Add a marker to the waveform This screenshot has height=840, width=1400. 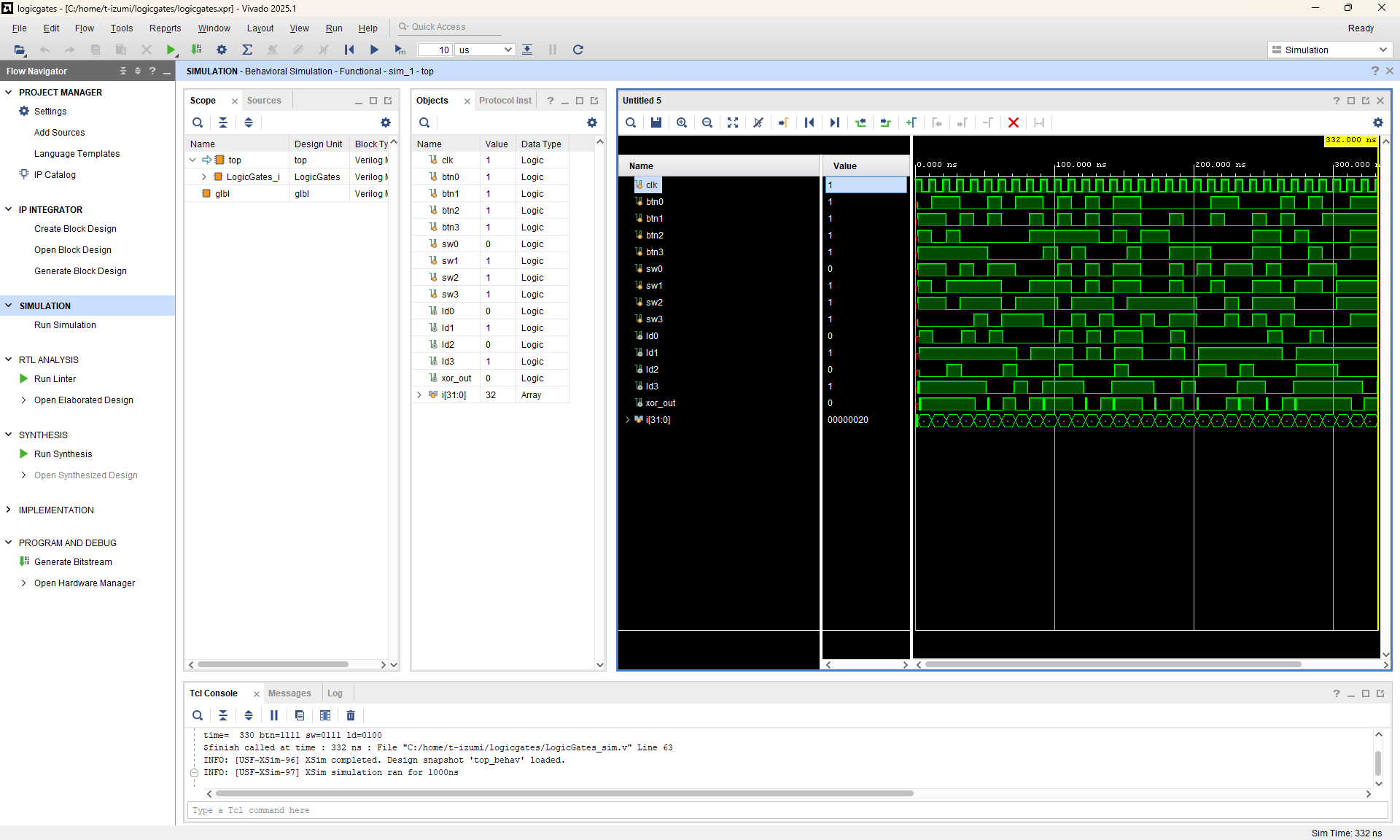click(911, 122)
